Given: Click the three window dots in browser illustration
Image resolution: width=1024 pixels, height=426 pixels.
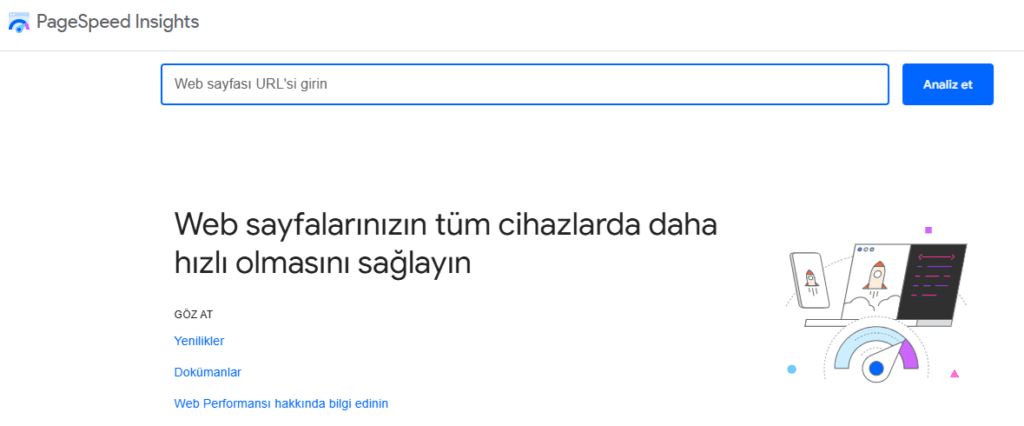Looking at the screenshot, I should click(x=865, y=248).
